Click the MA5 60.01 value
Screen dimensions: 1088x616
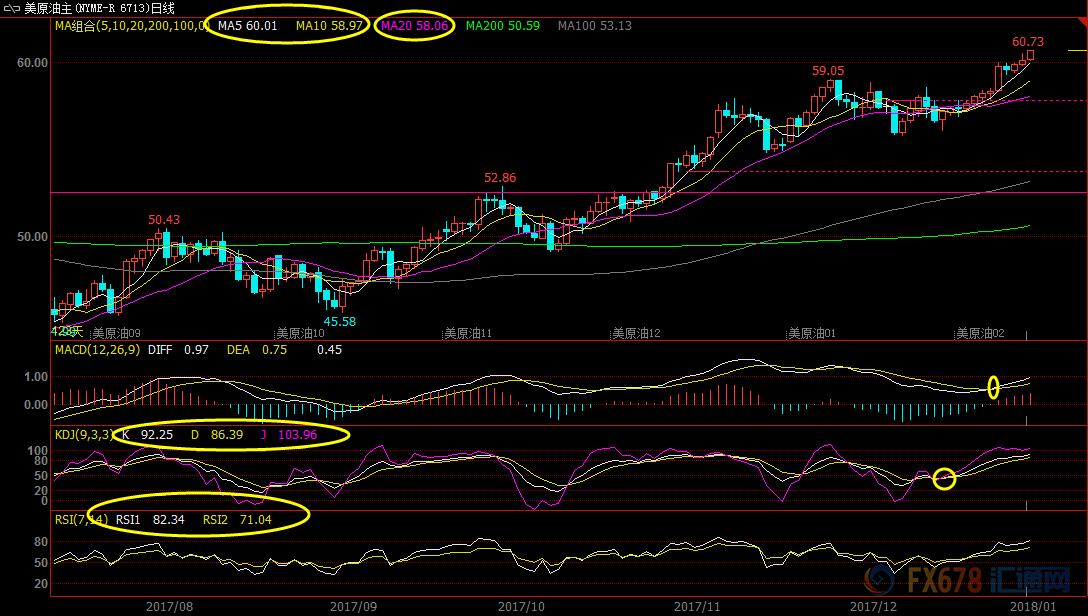tap(248, 26)
